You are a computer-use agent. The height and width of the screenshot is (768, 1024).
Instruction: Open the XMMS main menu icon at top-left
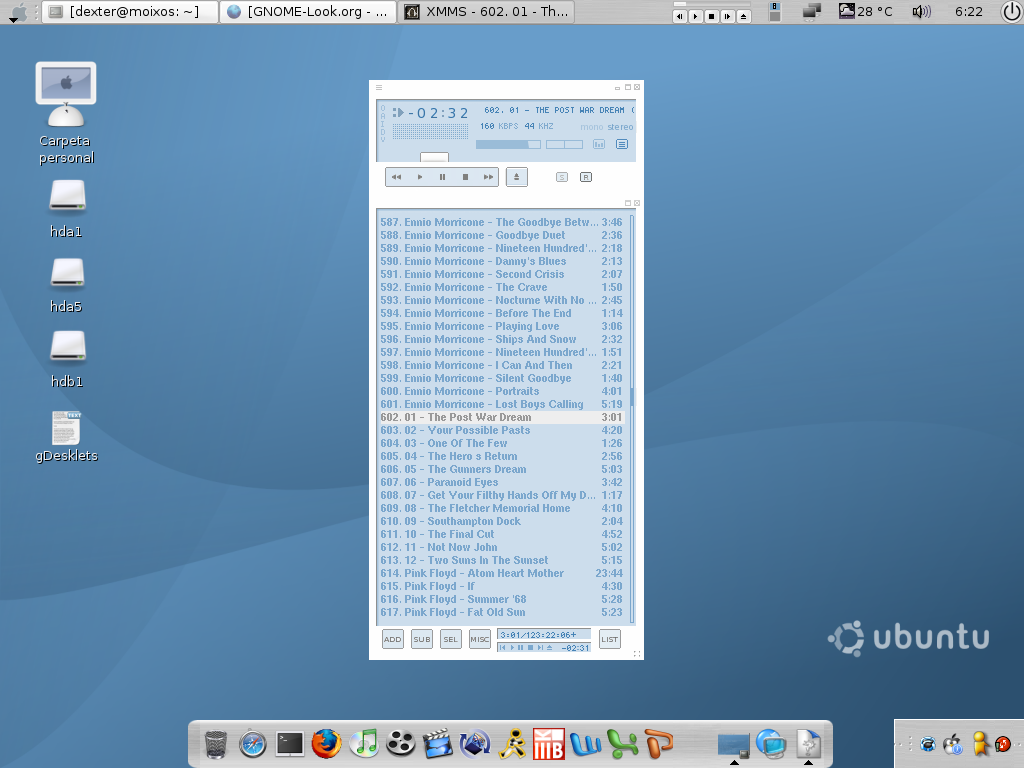point(379,88)
